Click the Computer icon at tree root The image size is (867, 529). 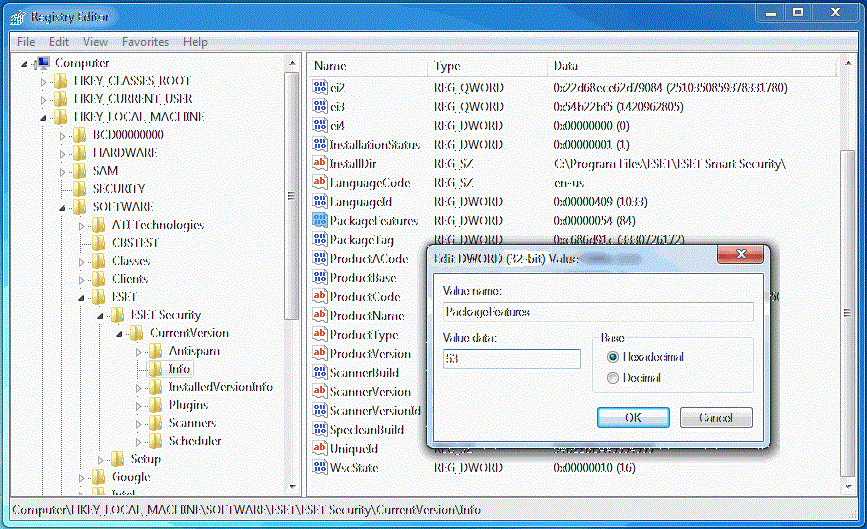point(42,63)
